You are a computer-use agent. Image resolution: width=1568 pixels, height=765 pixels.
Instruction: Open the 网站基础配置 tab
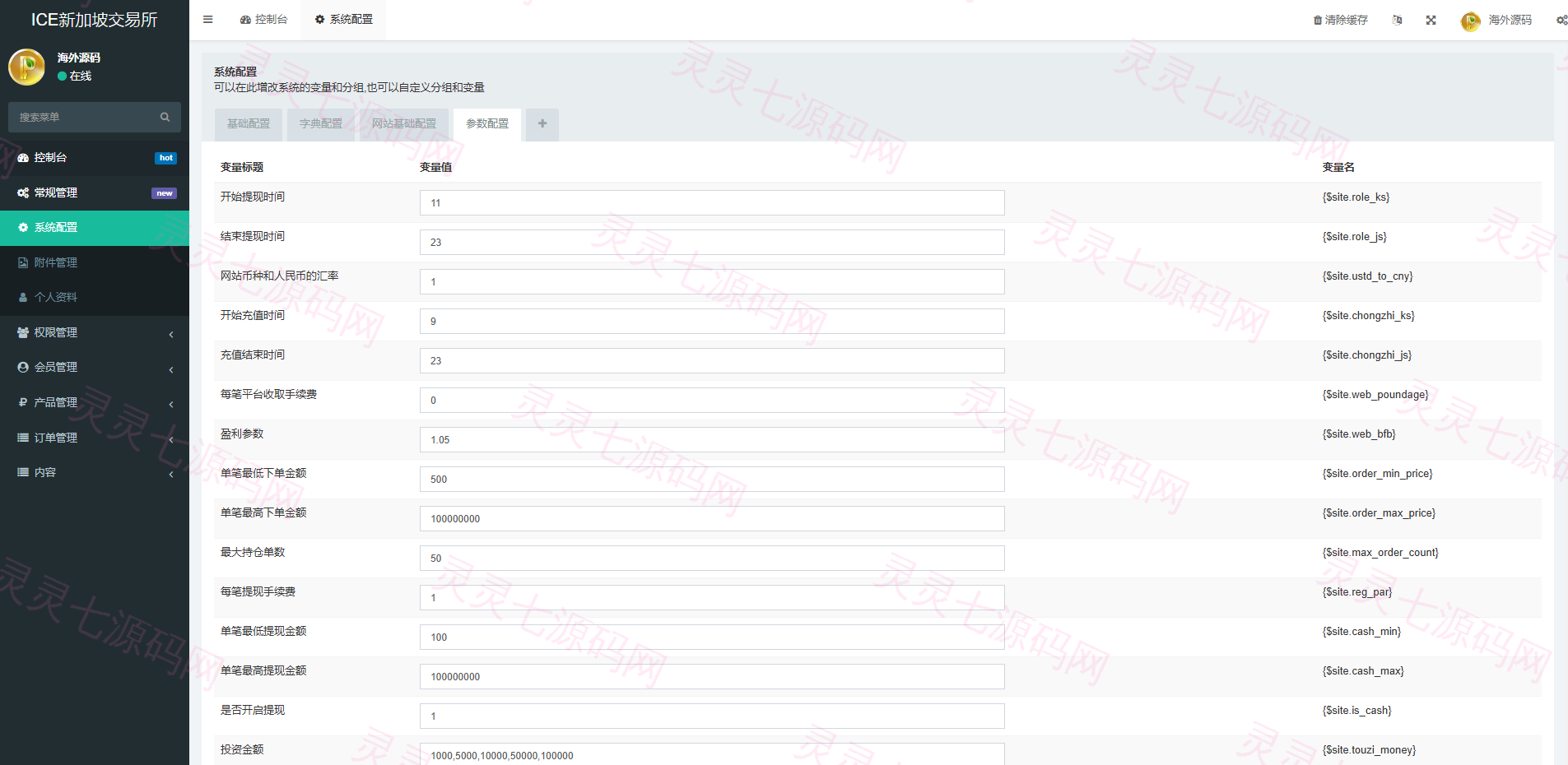coord(404,124)
